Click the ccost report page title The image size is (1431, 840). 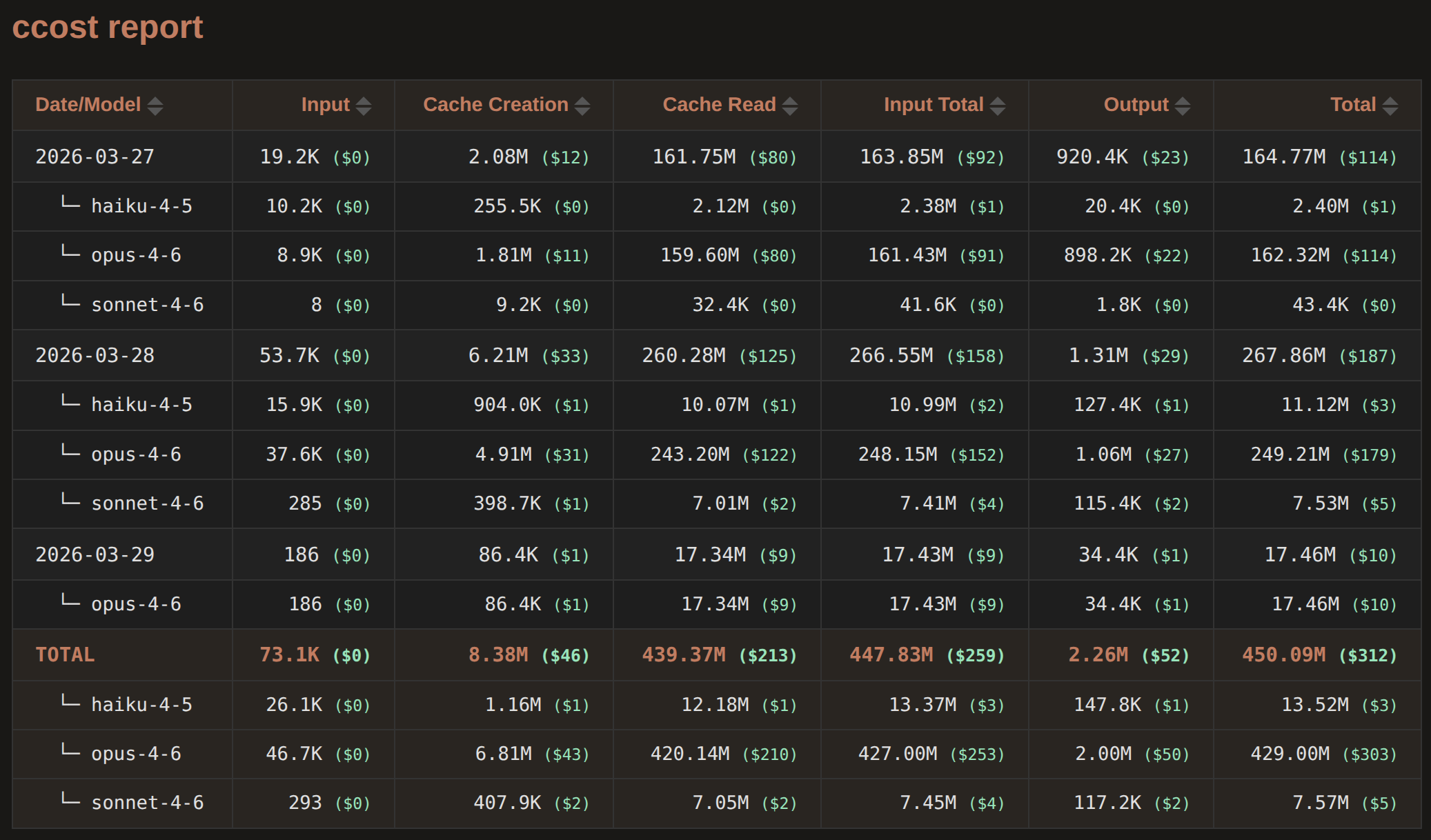pos(108,28)
